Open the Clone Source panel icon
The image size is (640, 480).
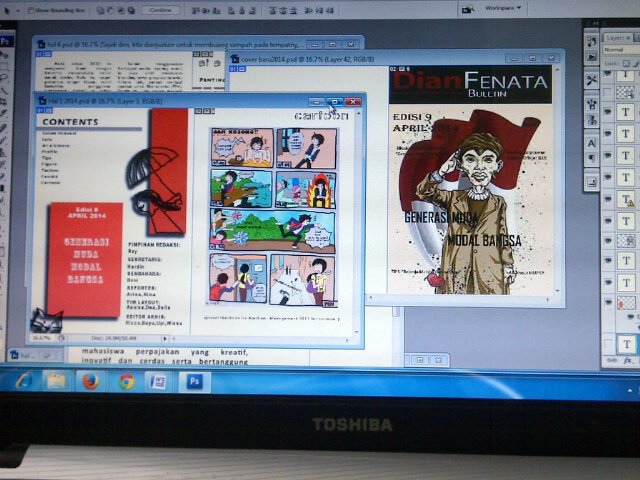click(591, 120)
